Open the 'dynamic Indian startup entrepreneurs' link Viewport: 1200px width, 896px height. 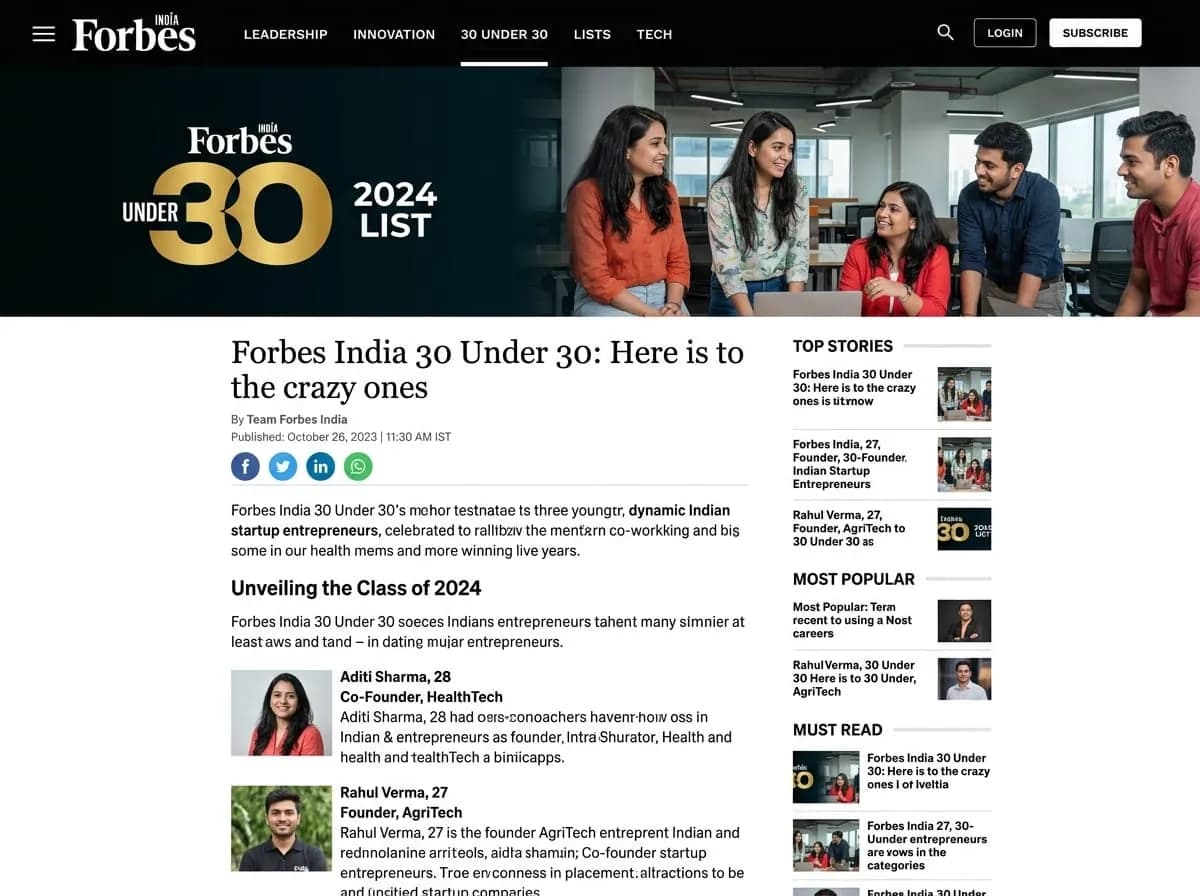(x=480, y=520)
